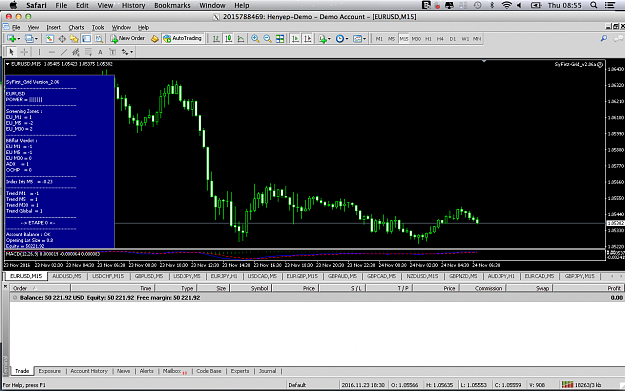Select the crosshair tool
625x391 pixels.
click(24, 52)
